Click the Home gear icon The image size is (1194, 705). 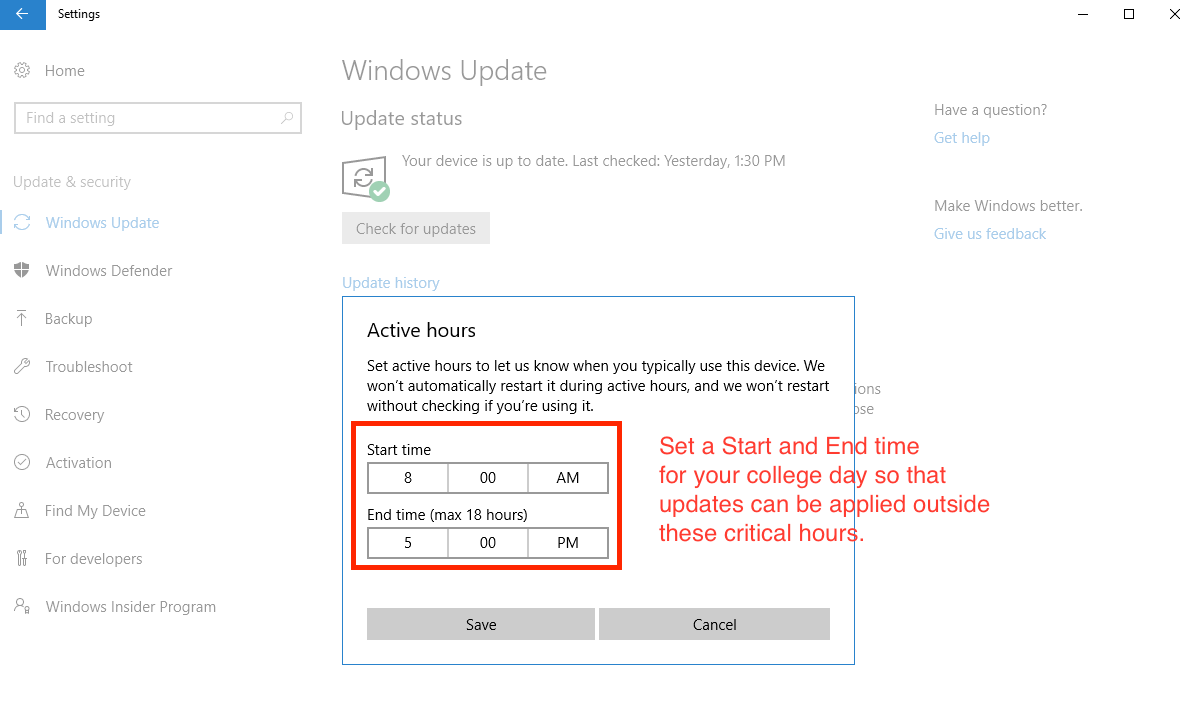click(22, 70)
